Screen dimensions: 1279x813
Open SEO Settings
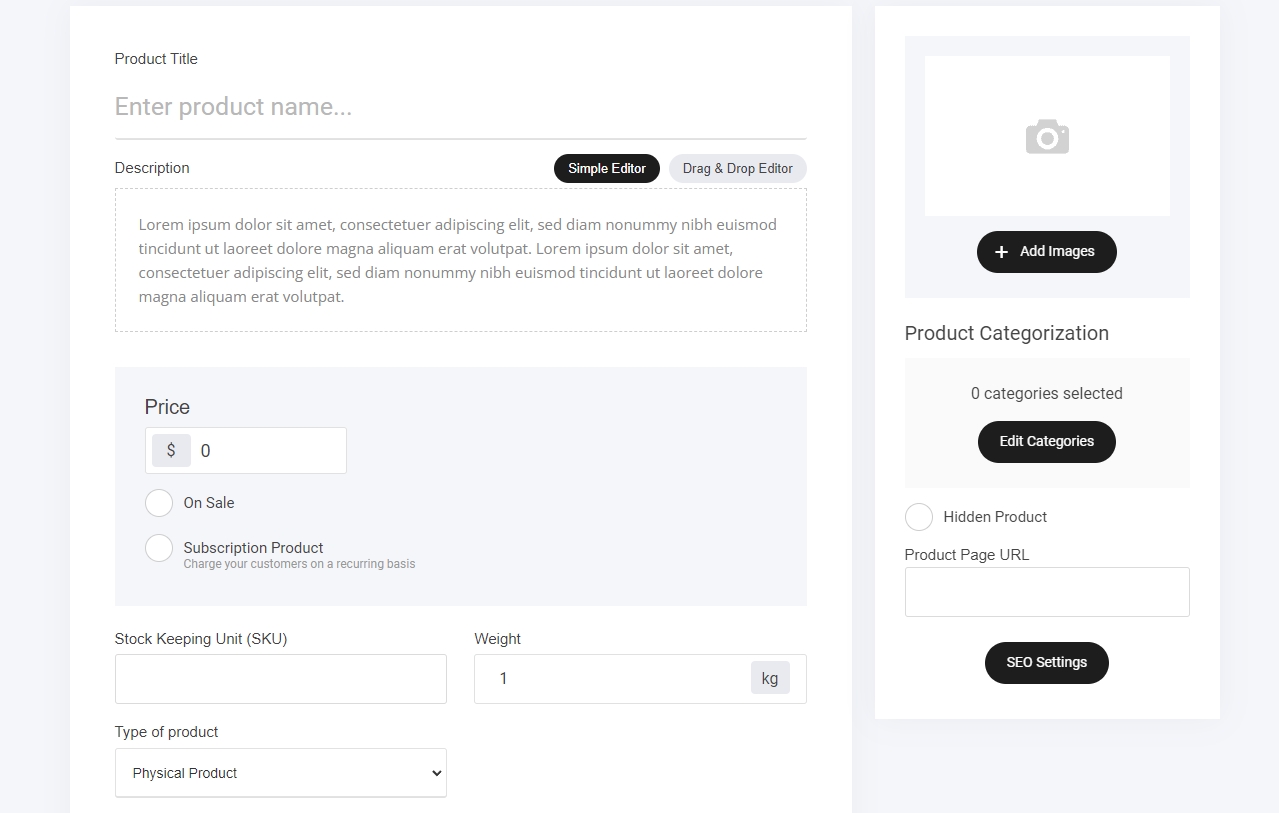tap(1046, 663)
